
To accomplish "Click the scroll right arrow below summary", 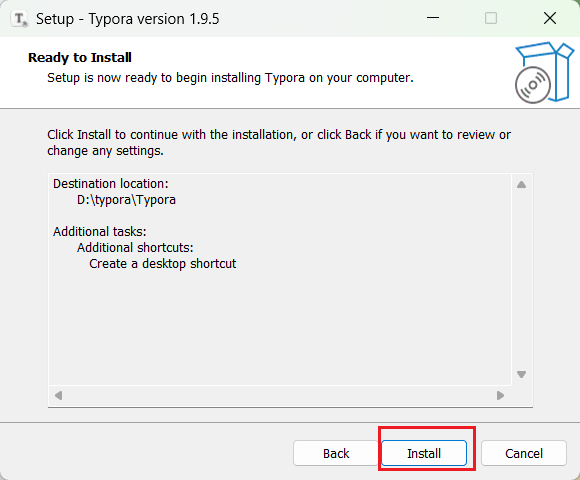I will pyautogui.click(x=500, y=396).
